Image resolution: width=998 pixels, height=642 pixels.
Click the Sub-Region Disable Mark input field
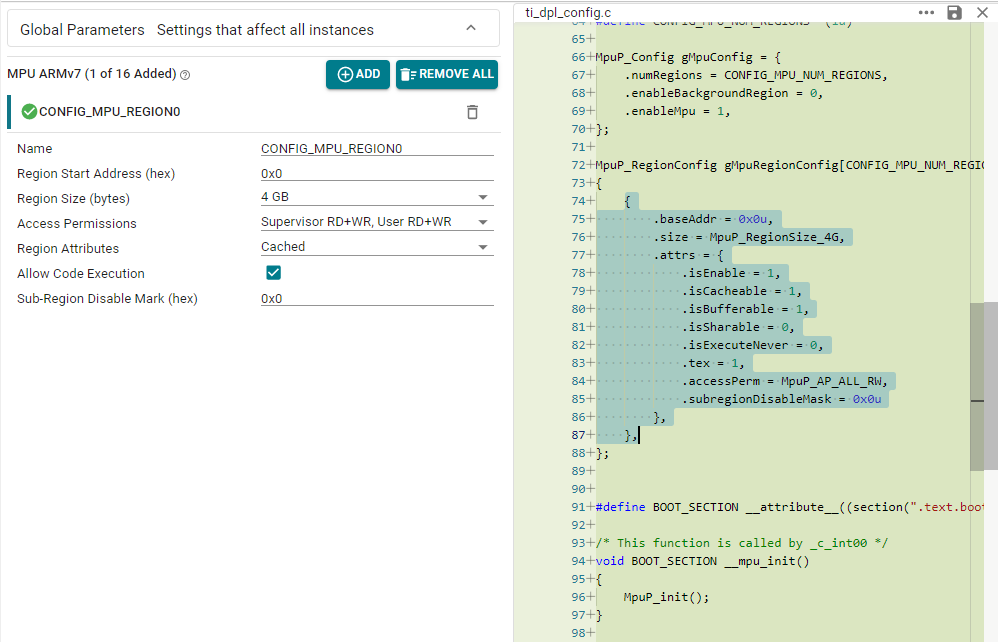pos(376,298)
